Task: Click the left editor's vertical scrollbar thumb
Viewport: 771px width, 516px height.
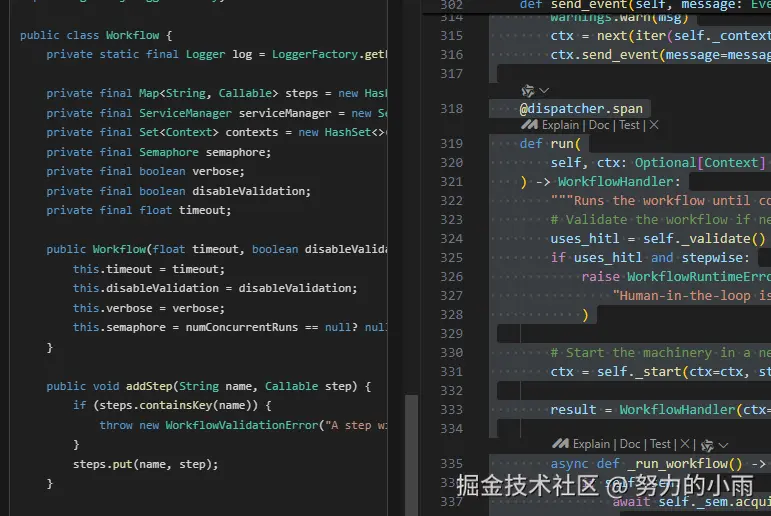Action: (x=412, y=455)
